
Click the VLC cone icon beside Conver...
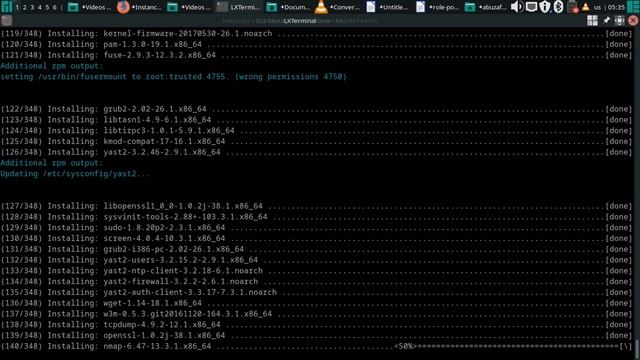tap(321, 7)
